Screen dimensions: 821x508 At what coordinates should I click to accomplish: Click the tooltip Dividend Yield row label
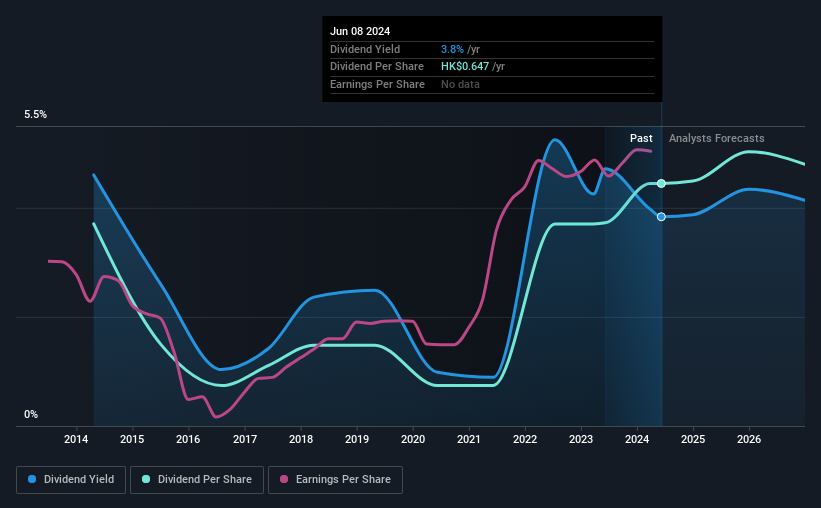pyautogui.click(x=365, y=49)
